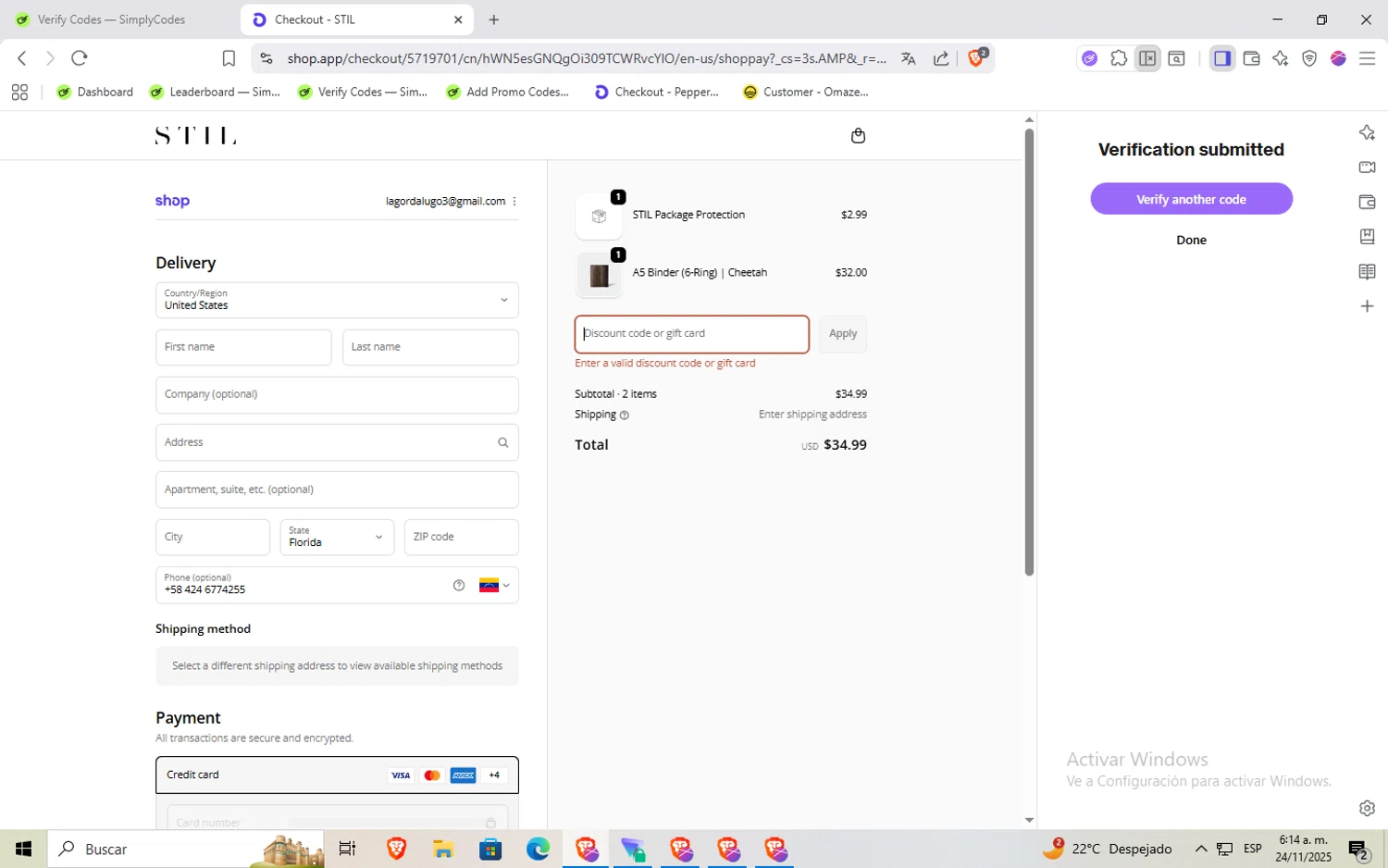Open the Brave VPN shield icon
This screenshot has width=1388, height=868.
(1309, 58)
